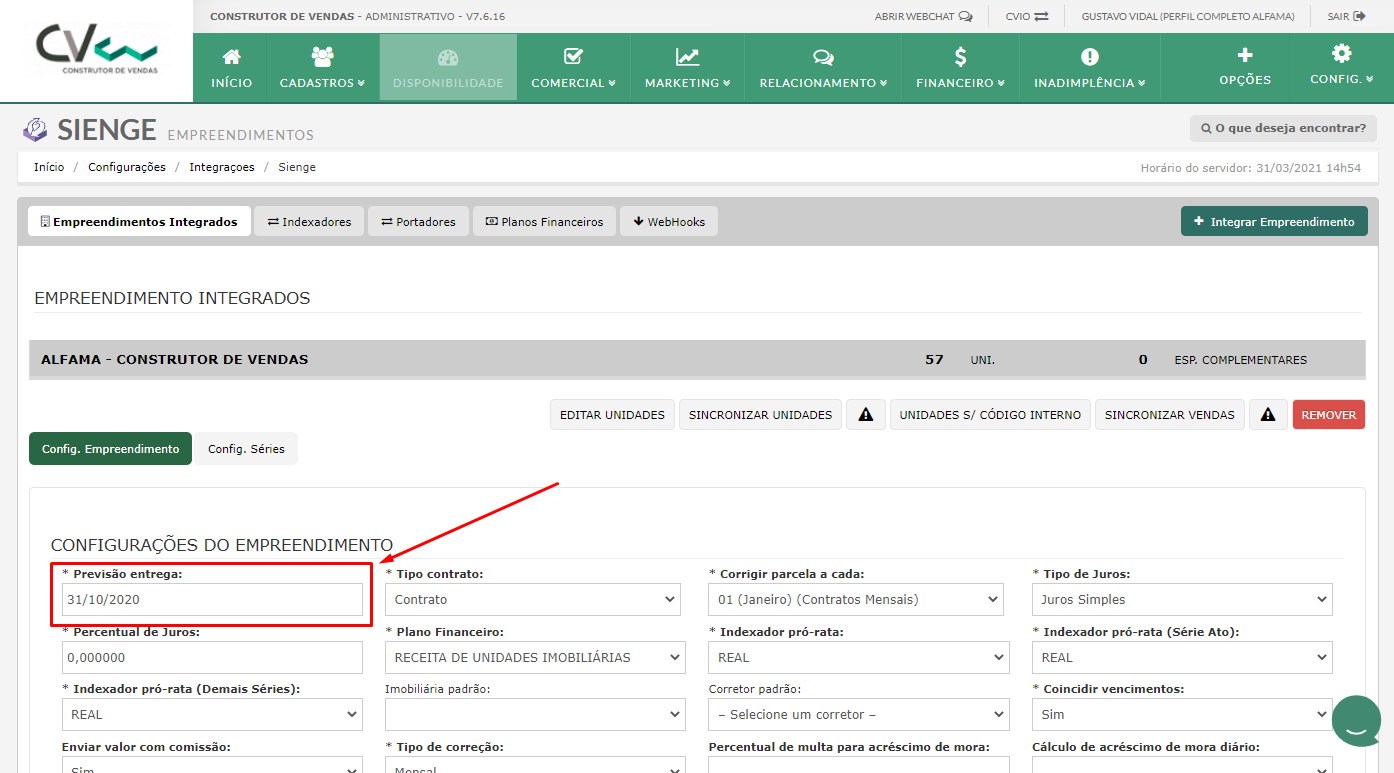Open Imobiliária padrão dropdown
The height and width of the screenshot is (773, 1394).
(x=535, y=714)
